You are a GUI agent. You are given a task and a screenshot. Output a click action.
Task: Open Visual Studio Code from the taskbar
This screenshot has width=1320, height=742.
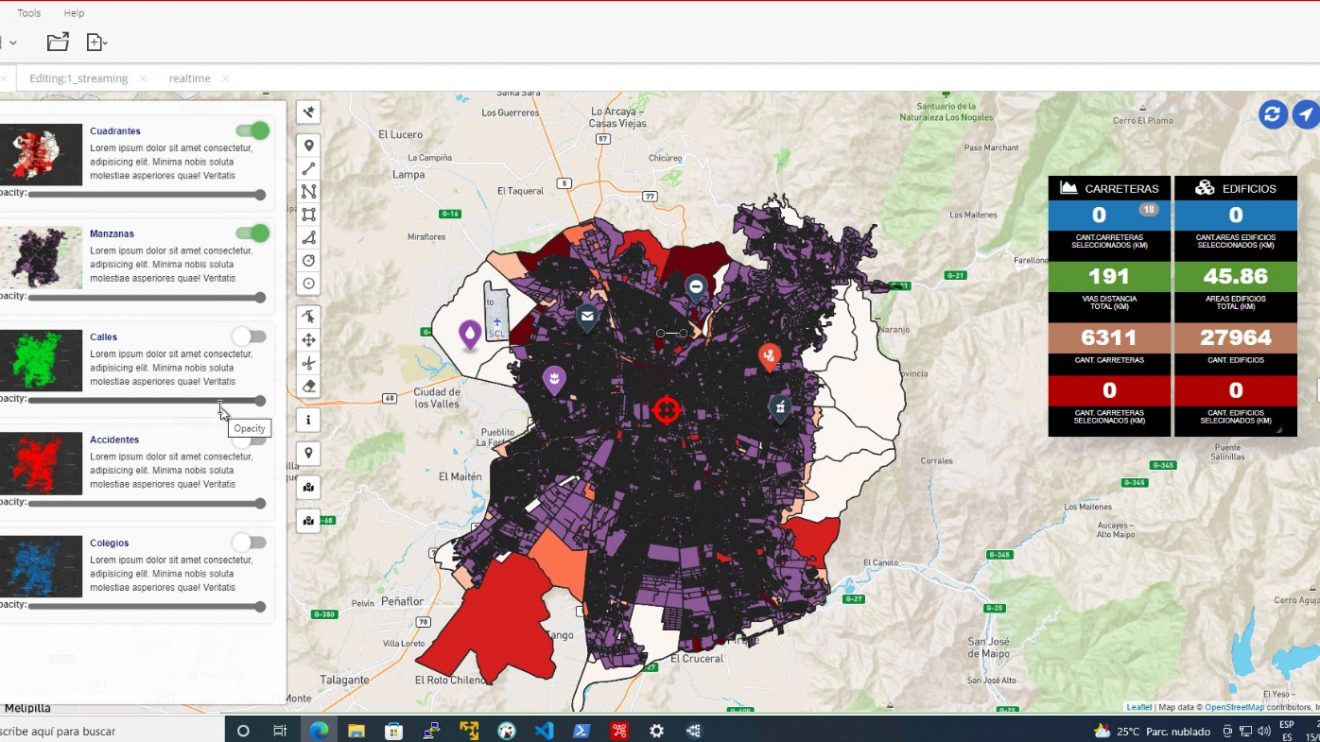point(544,731)
